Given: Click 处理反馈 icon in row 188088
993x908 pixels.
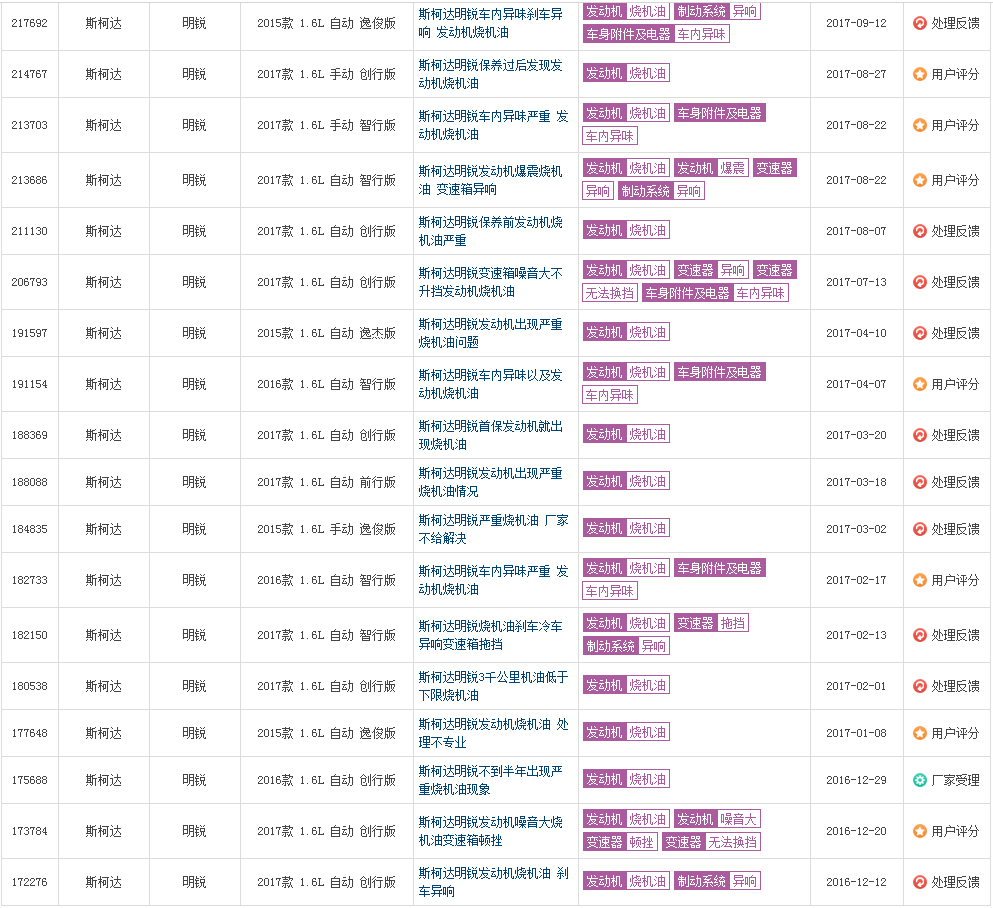Looking at the screenshot, I should (920, 482).
